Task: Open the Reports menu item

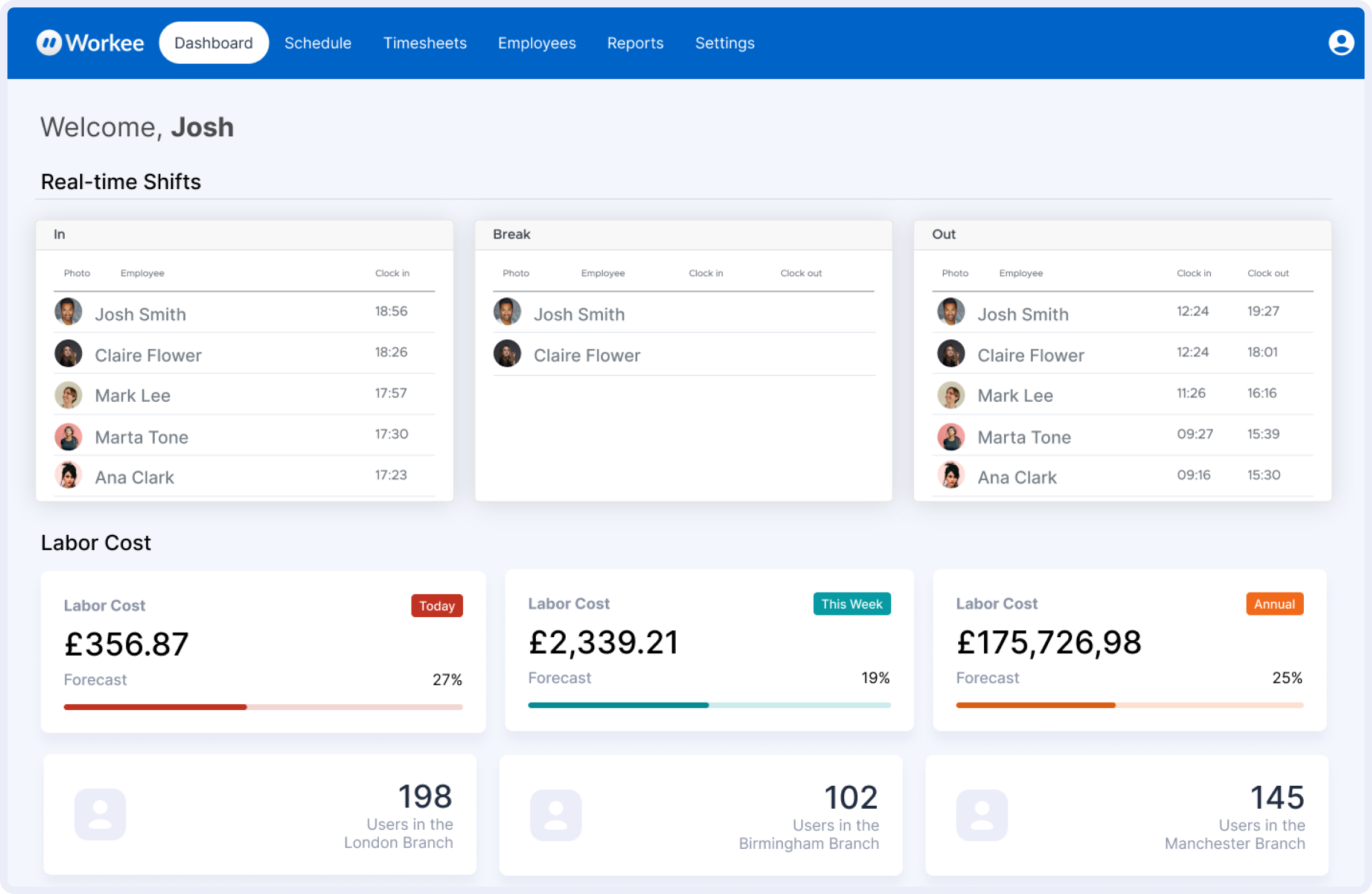Action: point(635,42)
